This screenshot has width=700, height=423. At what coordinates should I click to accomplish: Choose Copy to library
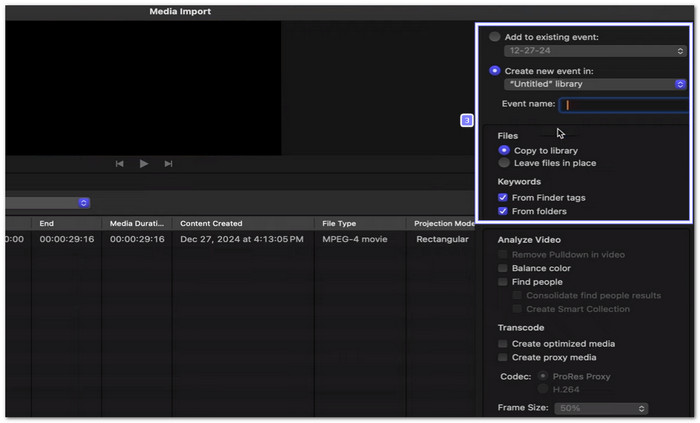point(504,150)
